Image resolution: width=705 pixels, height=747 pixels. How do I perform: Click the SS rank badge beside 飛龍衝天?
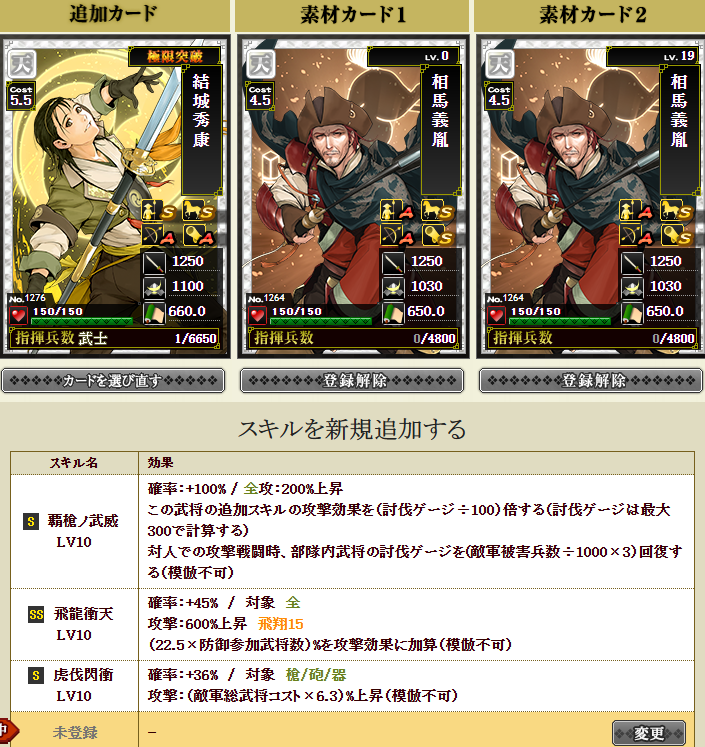tap(36, 614)
